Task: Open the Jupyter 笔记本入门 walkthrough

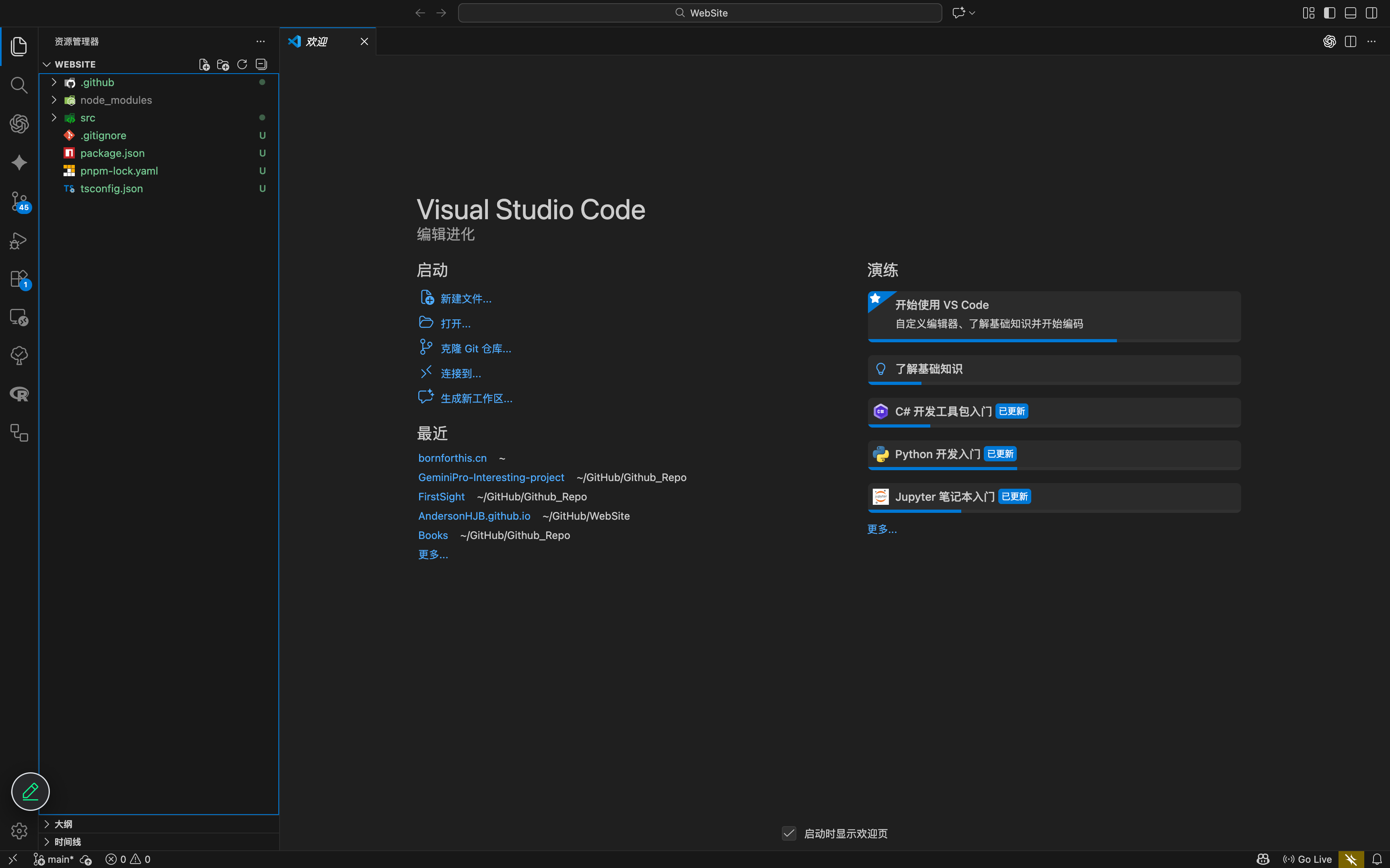Action: (x=1054, y=497)
